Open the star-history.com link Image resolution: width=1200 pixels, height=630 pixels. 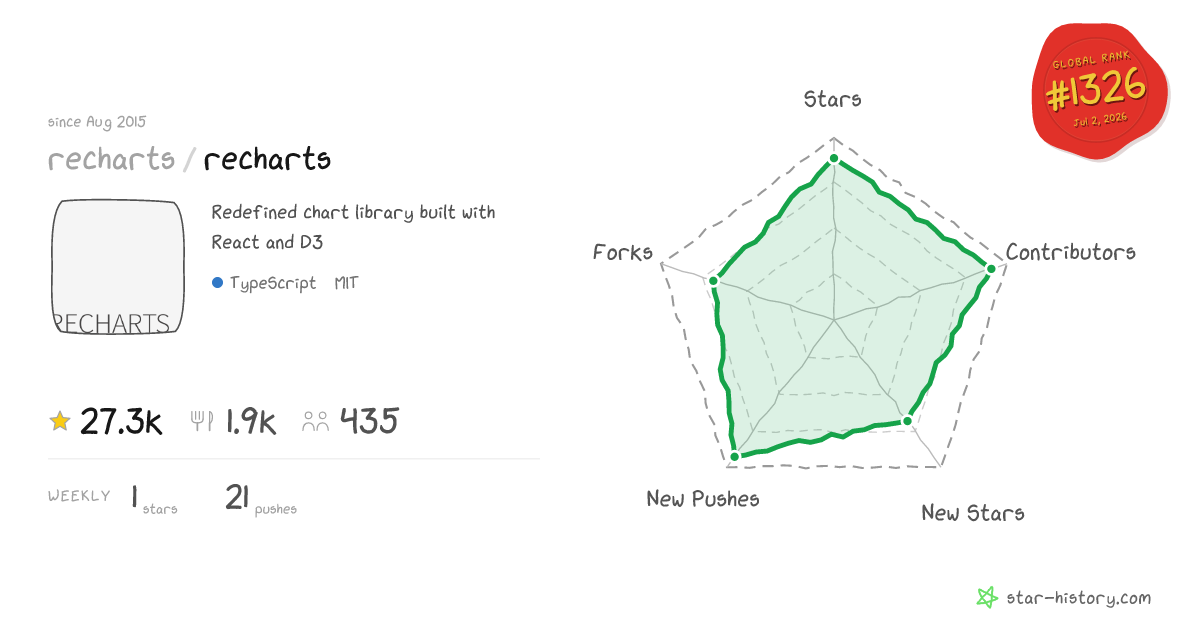(1078, 598)
